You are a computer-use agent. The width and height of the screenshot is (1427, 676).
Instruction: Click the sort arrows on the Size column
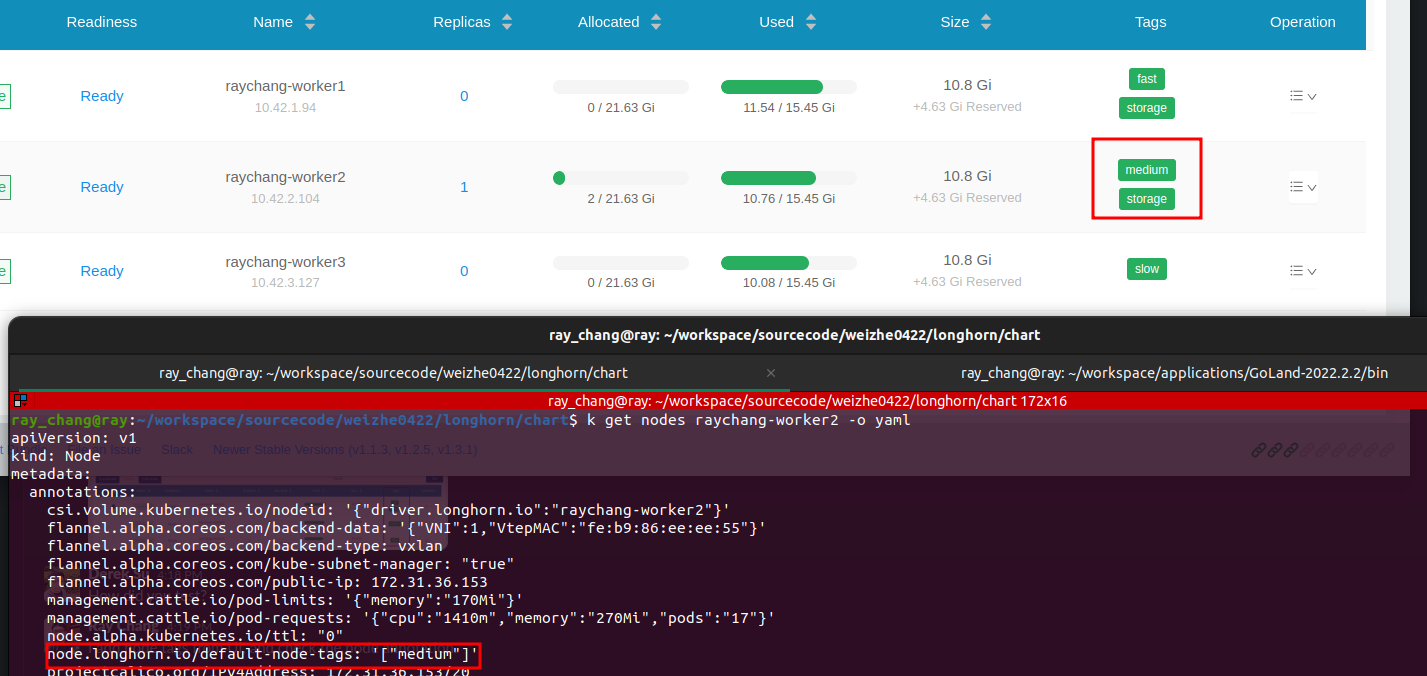pos(986,21)
